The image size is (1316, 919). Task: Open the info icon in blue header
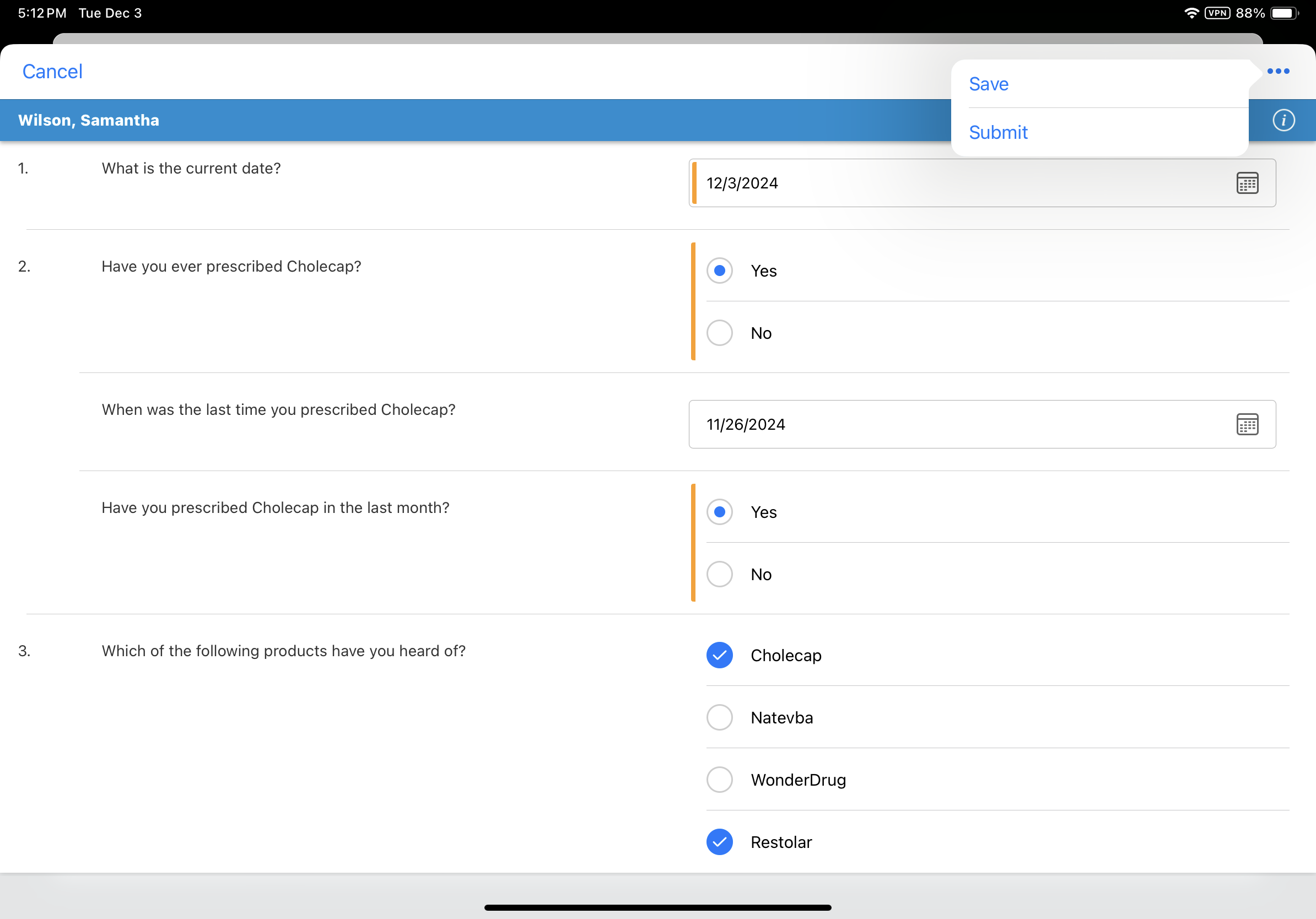coord(1283,120)
